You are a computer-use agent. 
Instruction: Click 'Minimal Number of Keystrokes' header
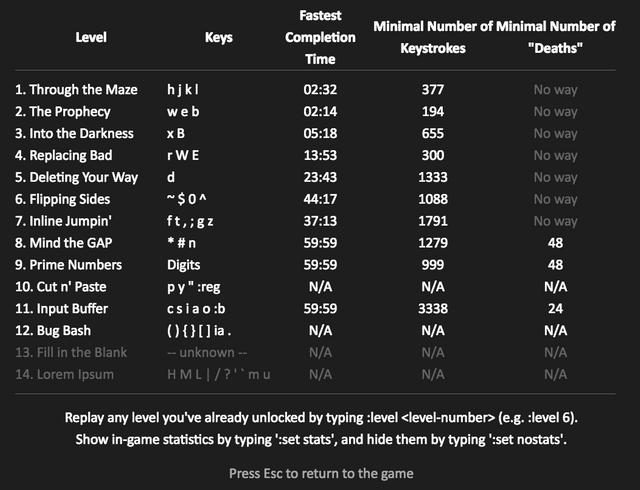[x=433, y=37]
